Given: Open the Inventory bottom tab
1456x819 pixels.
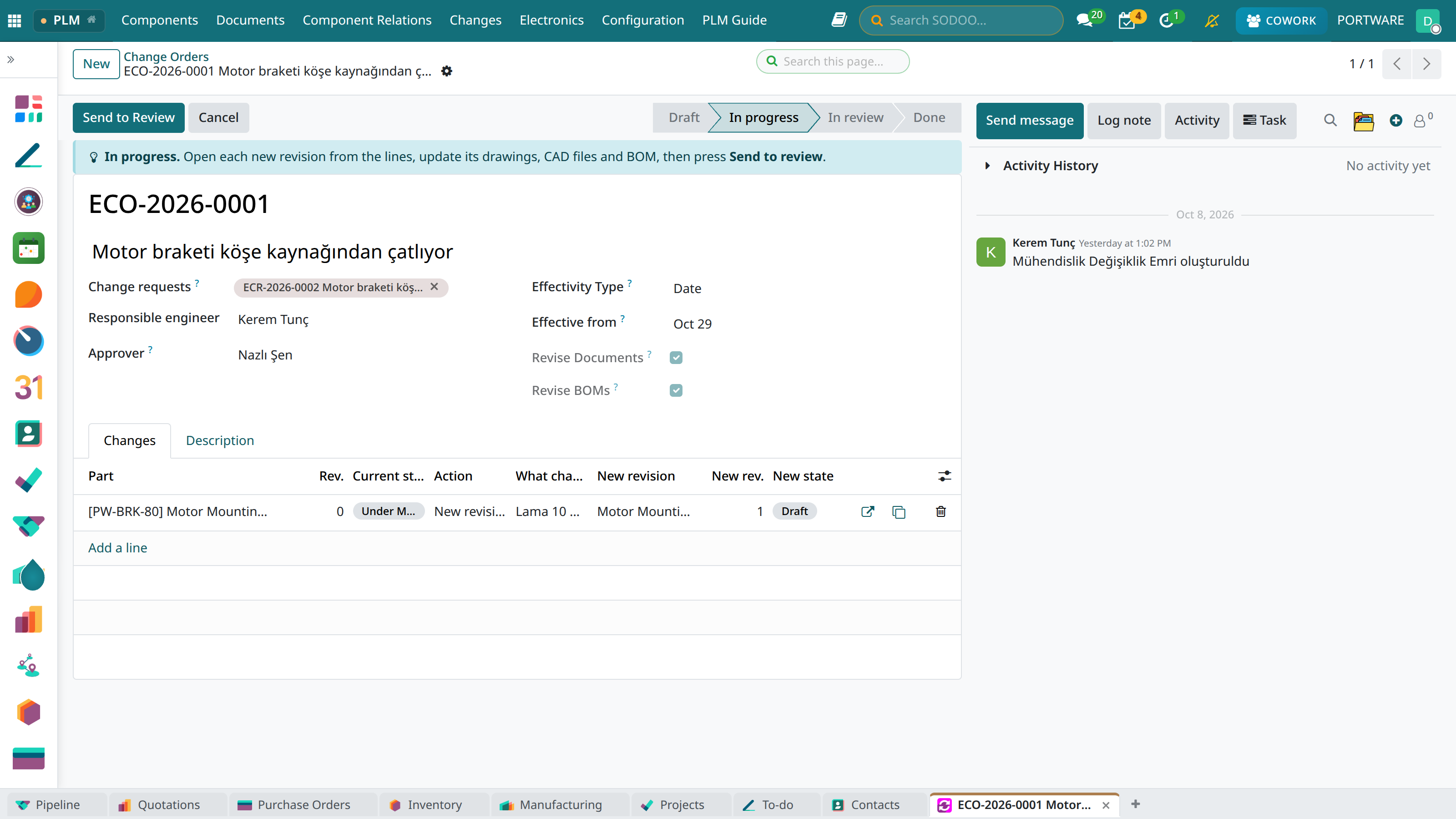Looking at the screenshot, I should click(x=434, y=804).
